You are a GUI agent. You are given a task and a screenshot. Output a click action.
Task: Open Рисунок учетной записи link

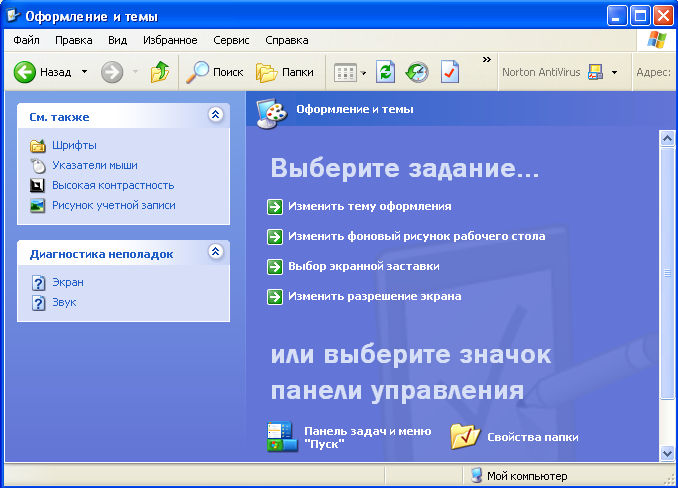(x=114, y=205)
